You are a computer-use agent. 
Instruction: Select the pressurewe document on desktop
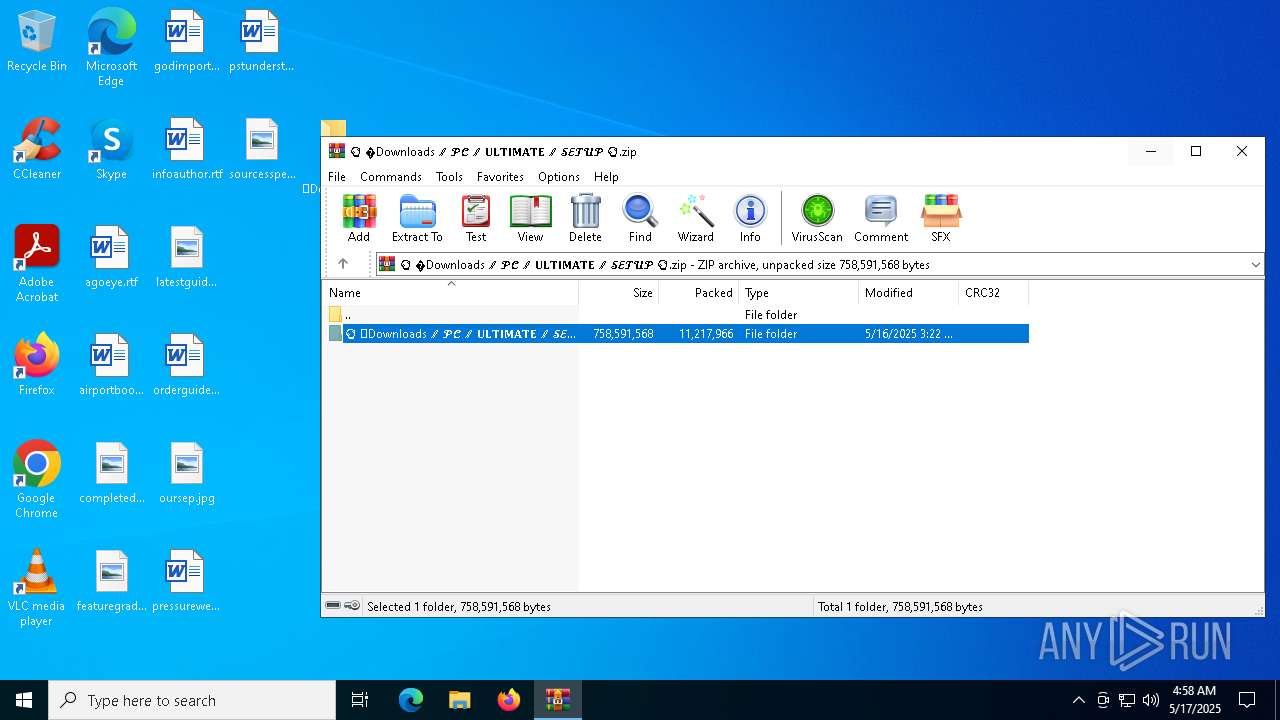coord(187,582)
